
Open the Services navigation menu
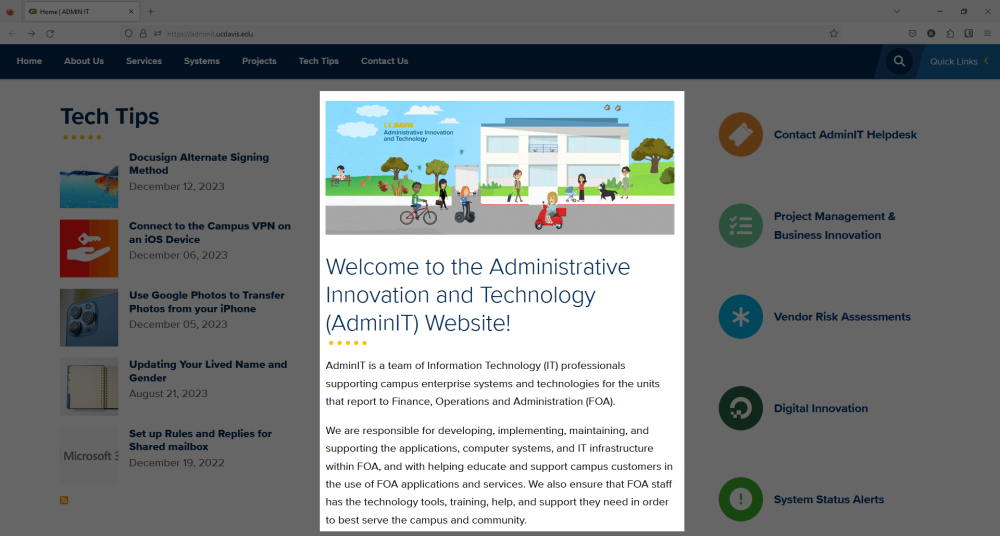(x=143, y=61)
